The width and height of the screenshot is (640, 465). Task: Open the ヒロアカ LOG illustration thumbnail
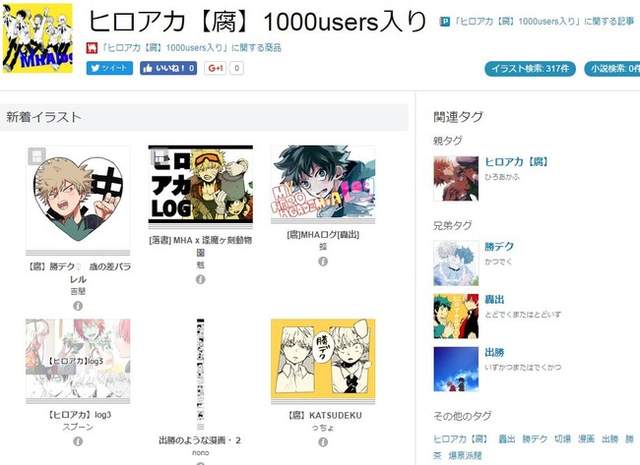click(200, 185)
